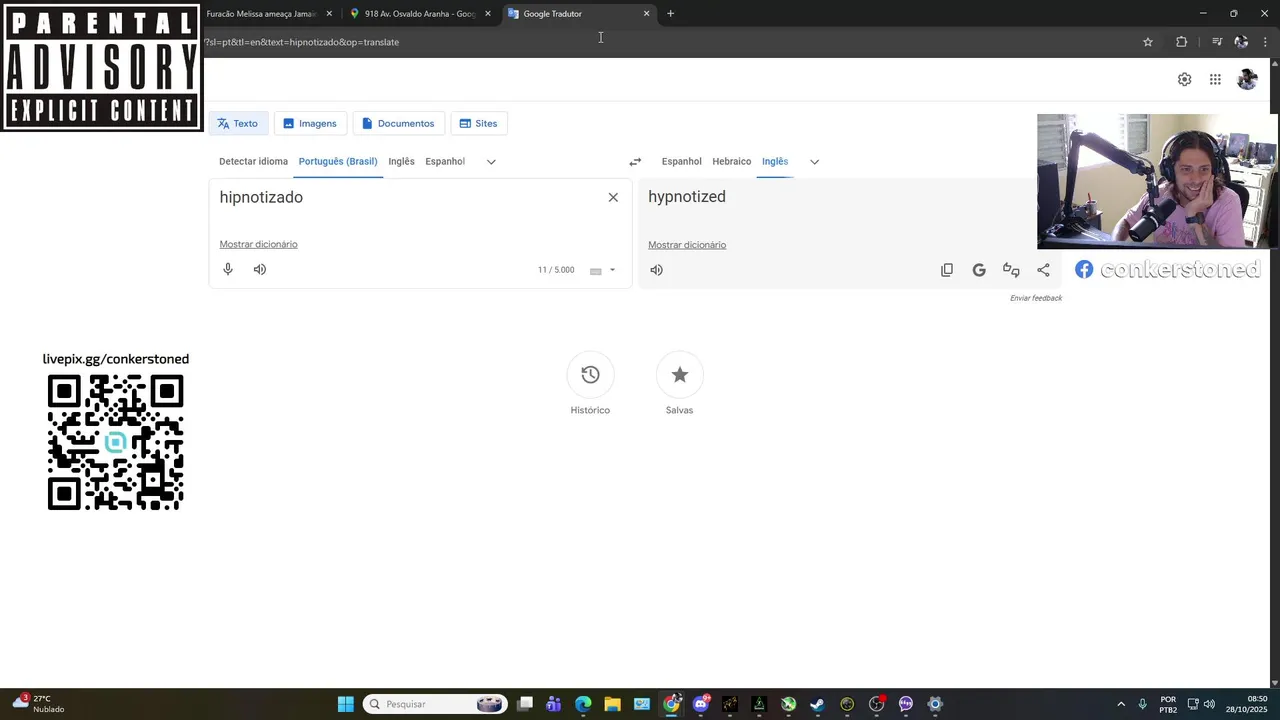
Task: Select Detectar idioma as source language
Action: tap(253, 161)
